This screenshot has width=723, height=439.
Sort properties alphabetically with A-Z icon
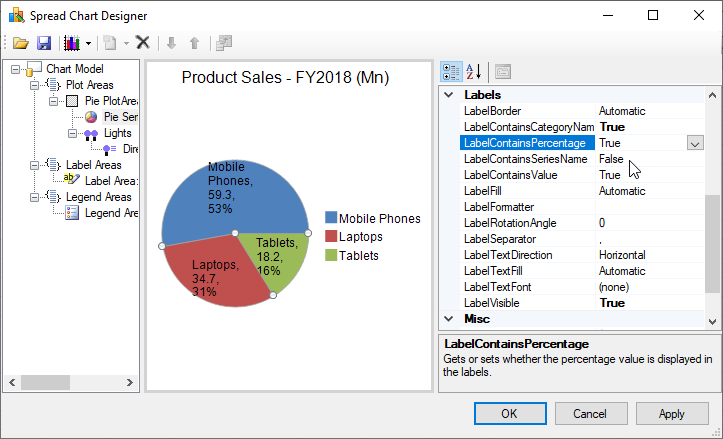474,71
